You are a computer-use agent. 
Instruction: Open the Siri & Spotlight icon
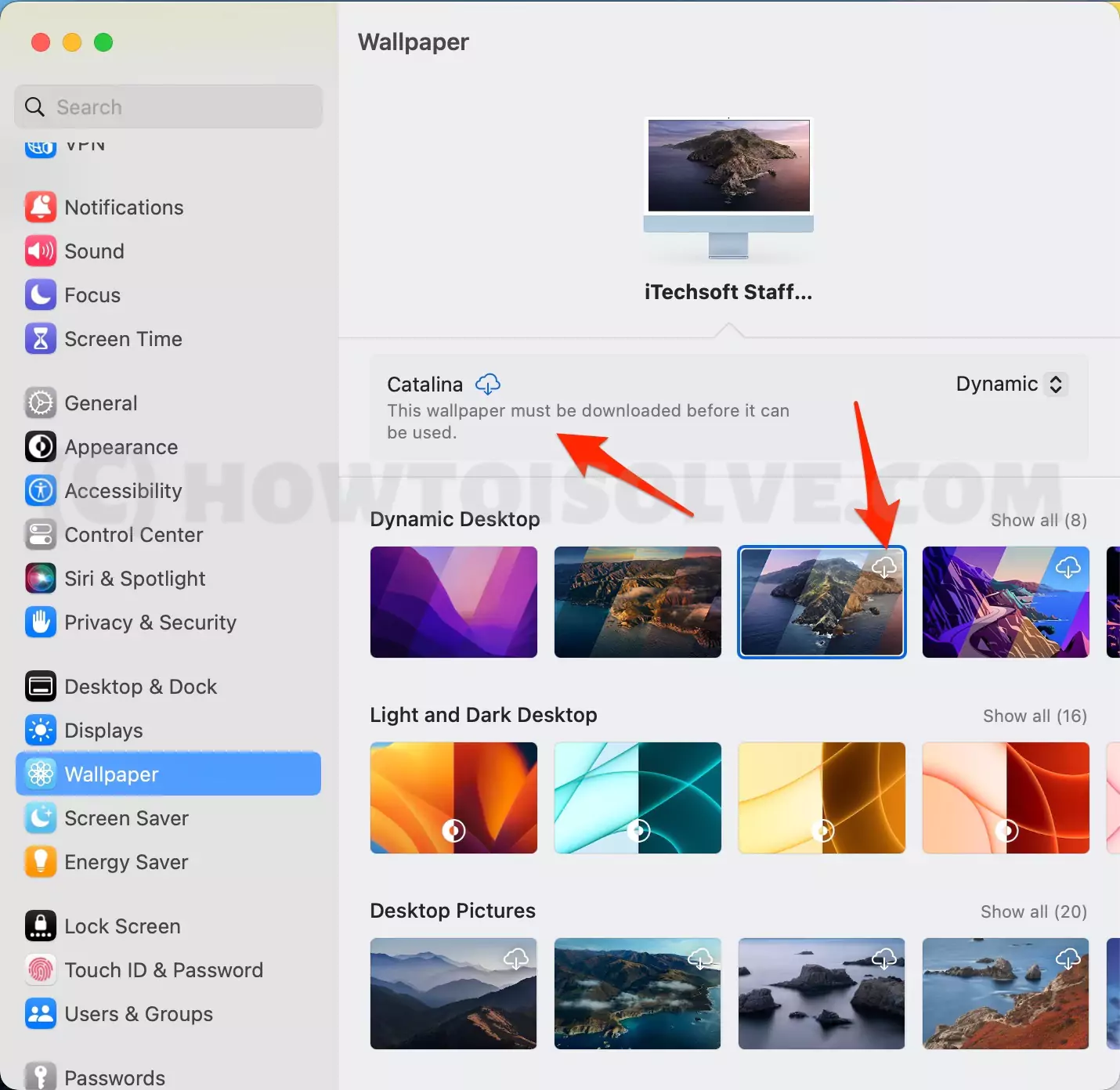coord(41,579)
